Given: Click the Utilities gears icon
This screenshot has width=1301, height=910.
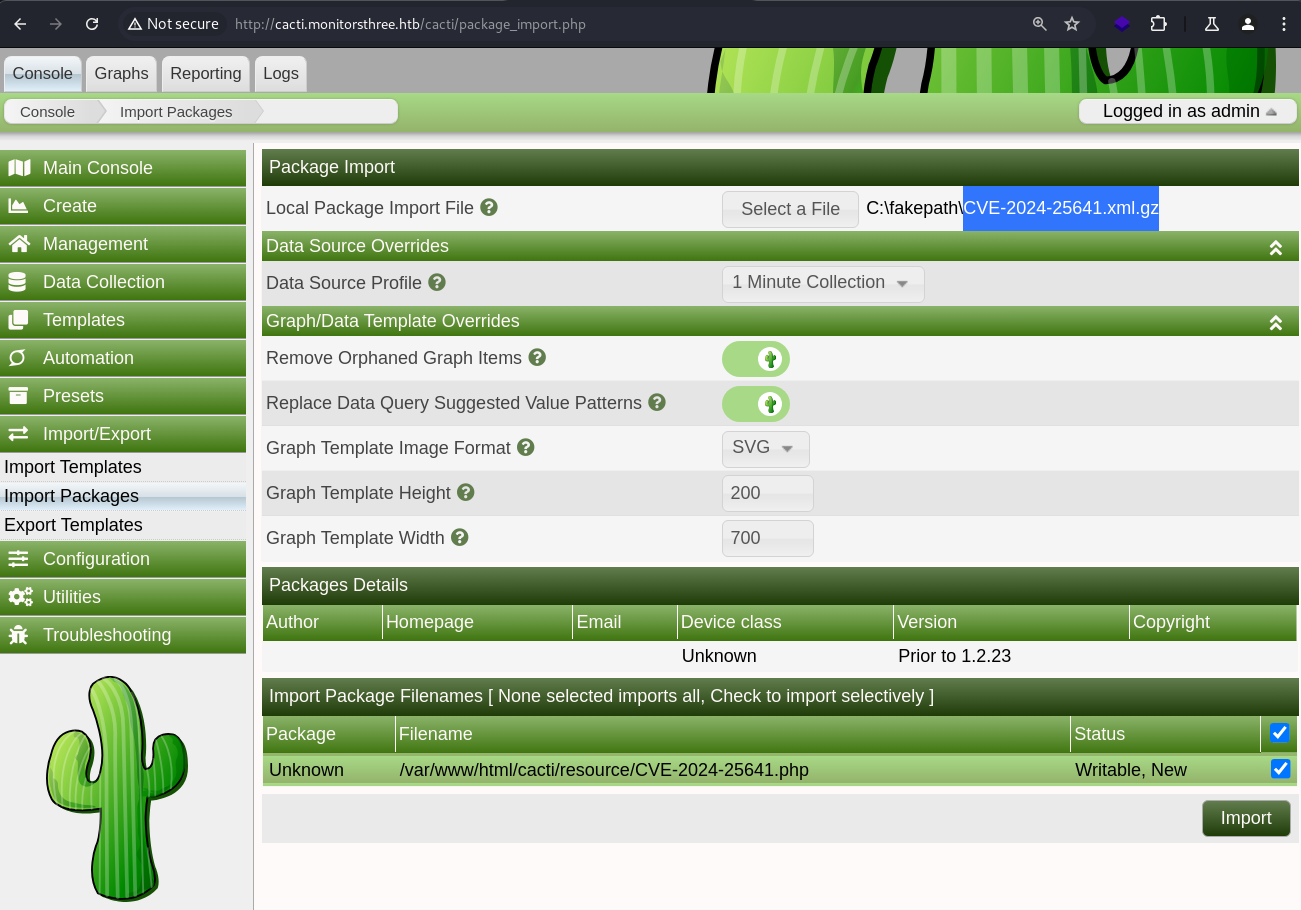Looking at the screenshot, I should tap(20, 597).
